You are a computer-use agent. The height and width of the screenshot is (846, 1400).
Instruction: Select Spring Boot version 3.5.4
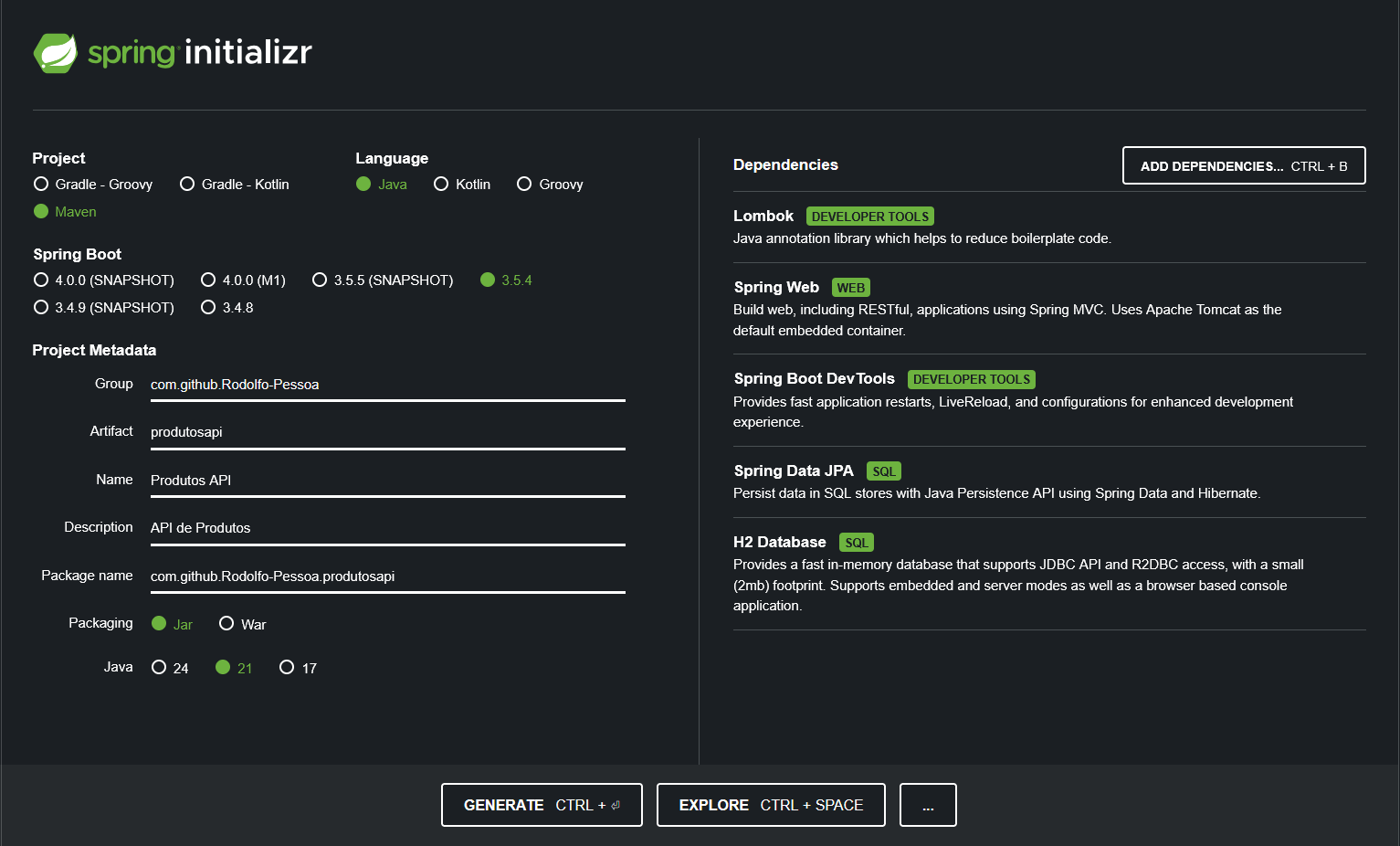click(x=507, y=280)
